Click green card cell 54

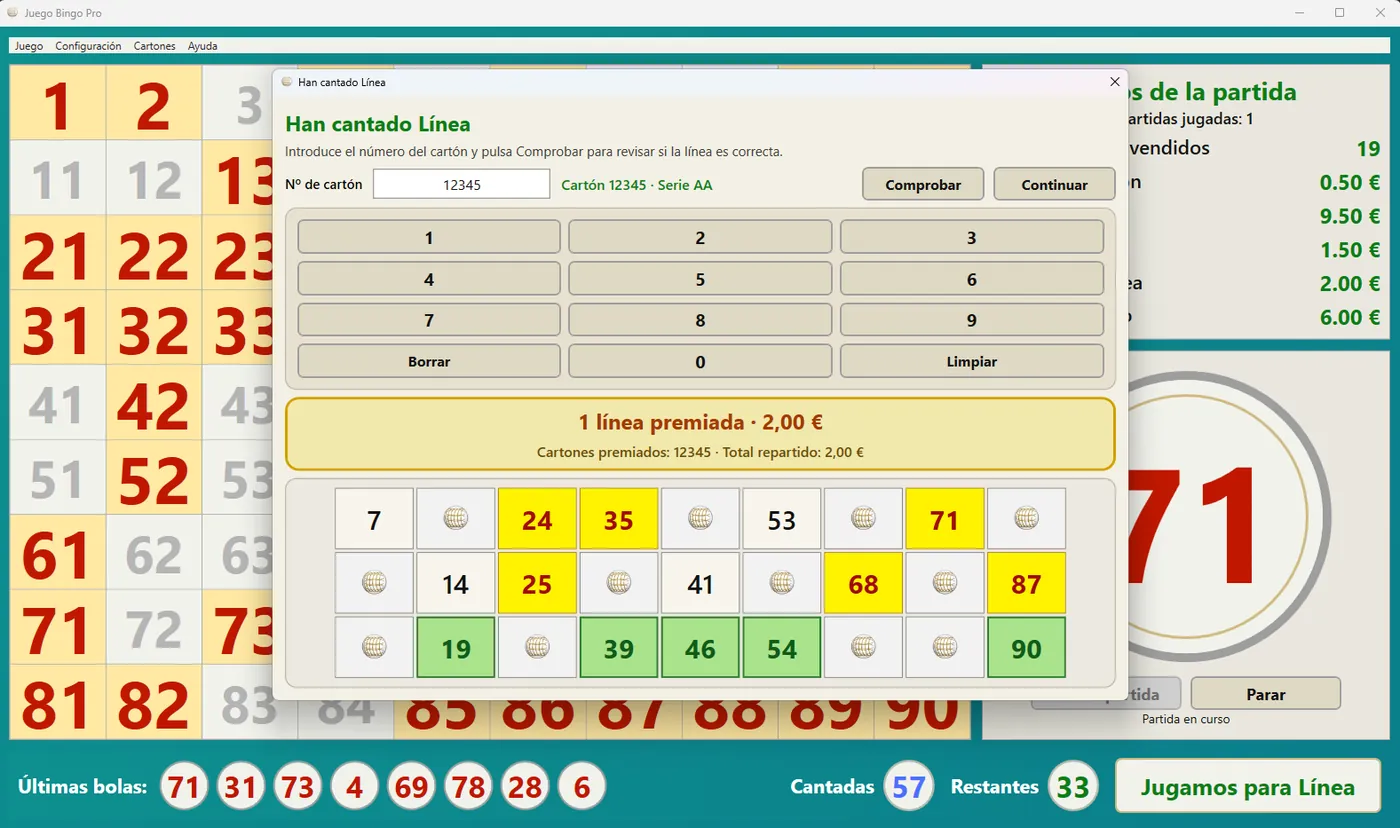point(782,647)
